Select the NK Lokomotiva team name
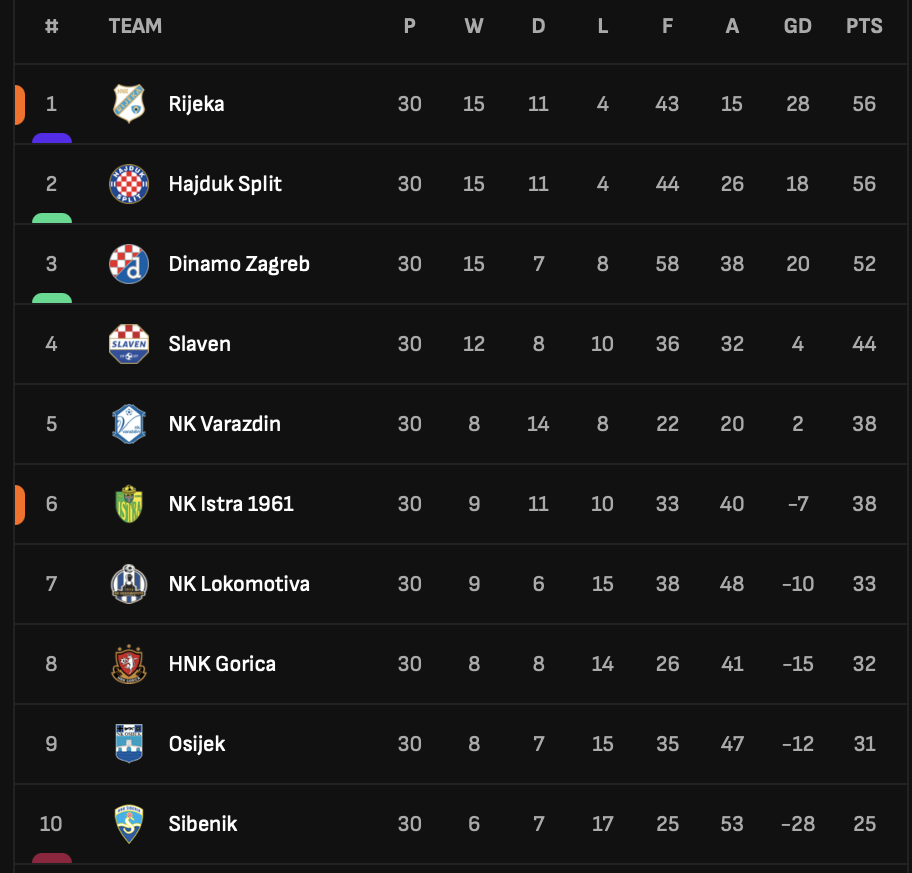 click(239, 584)
